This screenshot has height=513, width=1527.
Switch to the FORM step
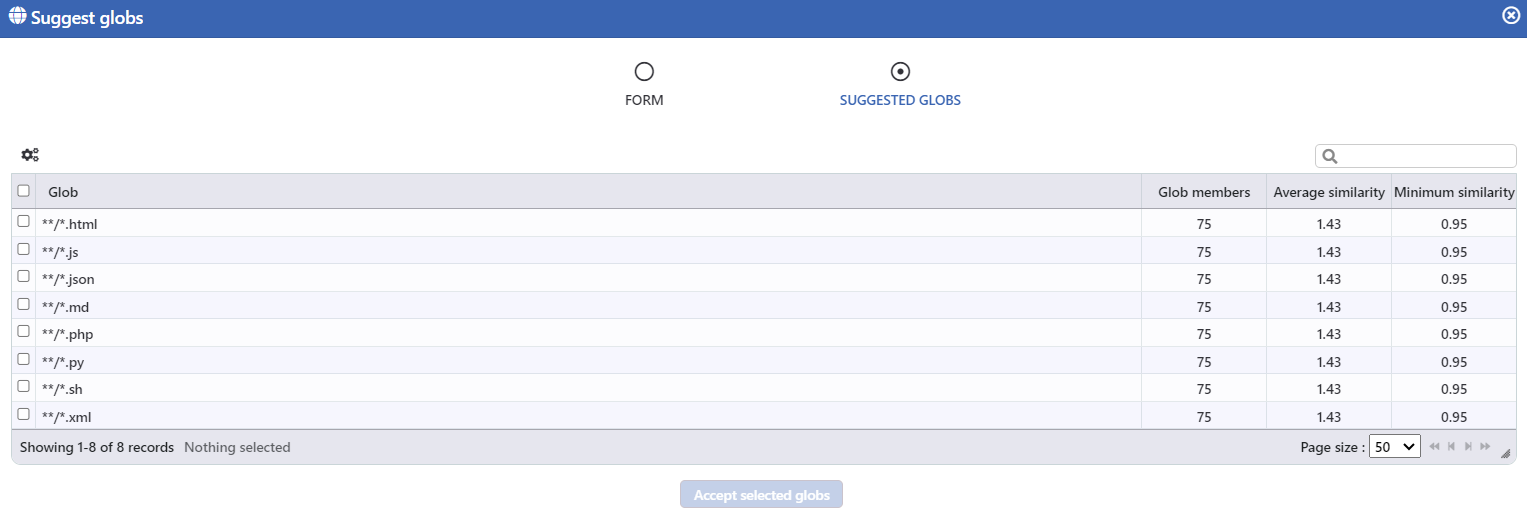(x=644, y=84)
